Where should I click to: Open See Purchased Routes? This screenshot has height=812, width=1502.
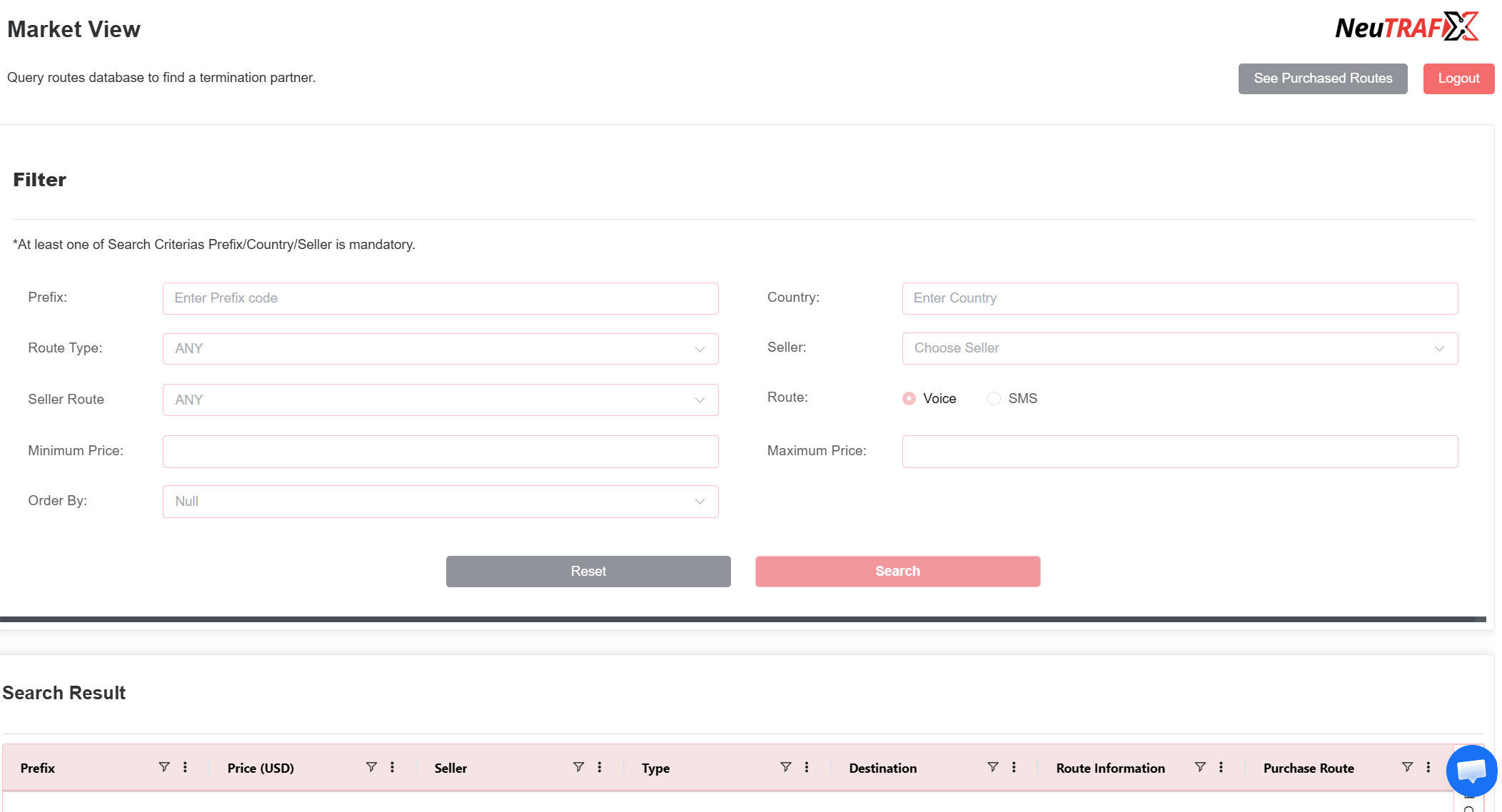pyautogui.click(x=1322, y=78)
